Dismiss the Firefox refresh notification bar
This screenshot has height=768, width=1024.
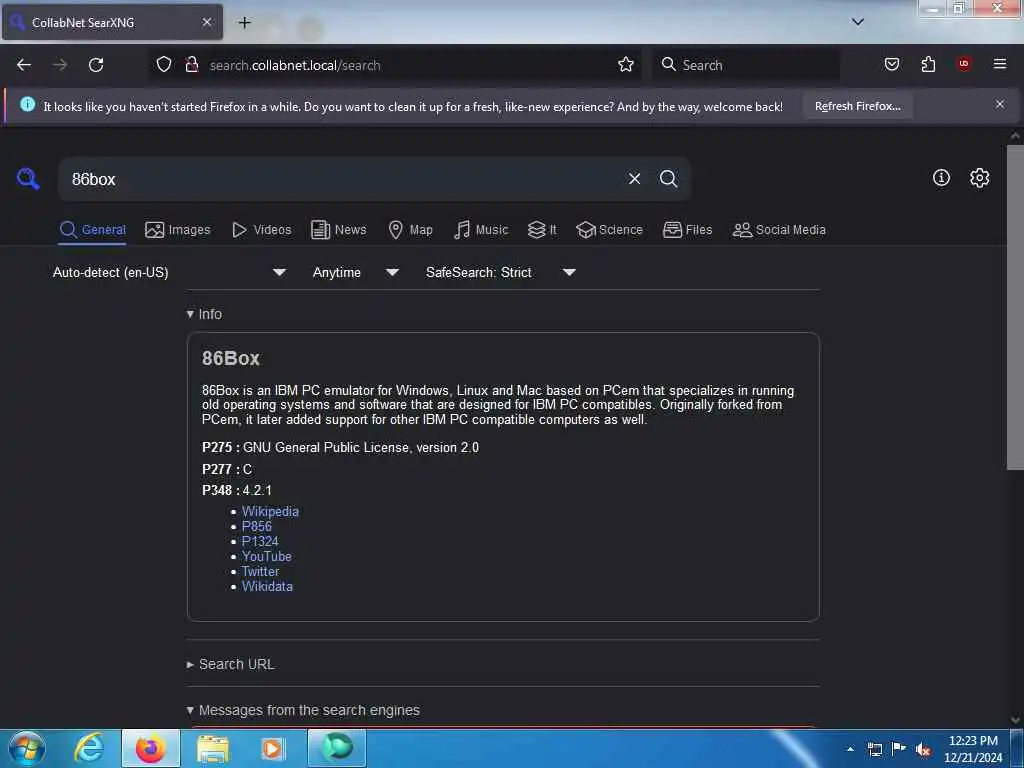pyautogui.click(x=999, y=104)
